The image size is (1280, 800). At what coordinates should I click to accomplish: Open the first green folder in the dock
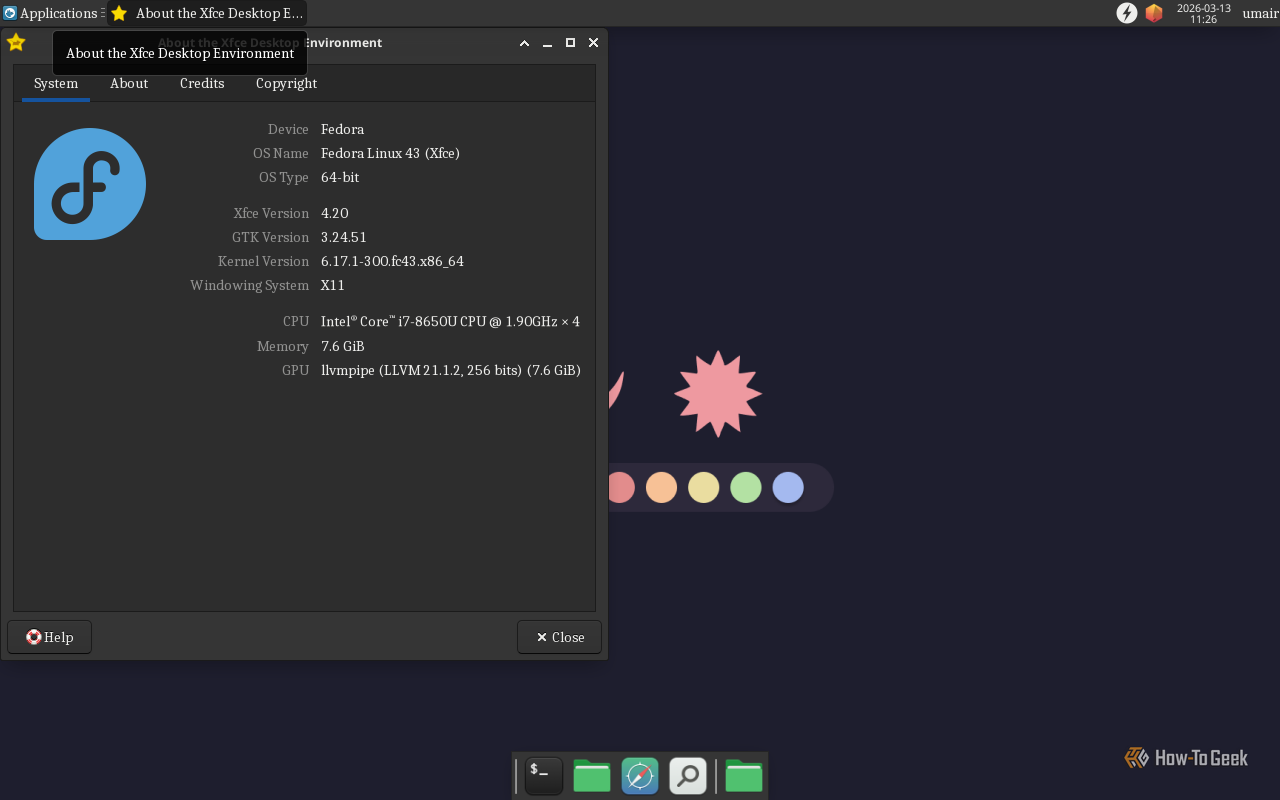coord(592,776)
